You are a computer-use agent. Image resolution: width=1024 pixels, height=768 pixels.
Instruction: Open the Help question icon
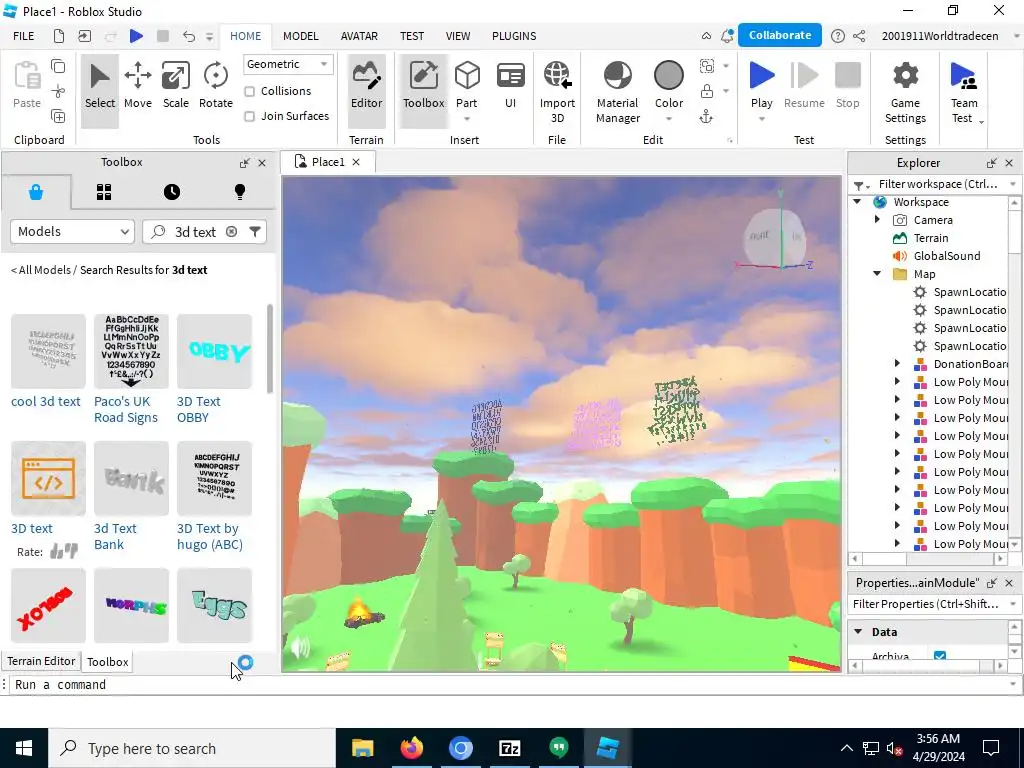click(x=837, y=36)
